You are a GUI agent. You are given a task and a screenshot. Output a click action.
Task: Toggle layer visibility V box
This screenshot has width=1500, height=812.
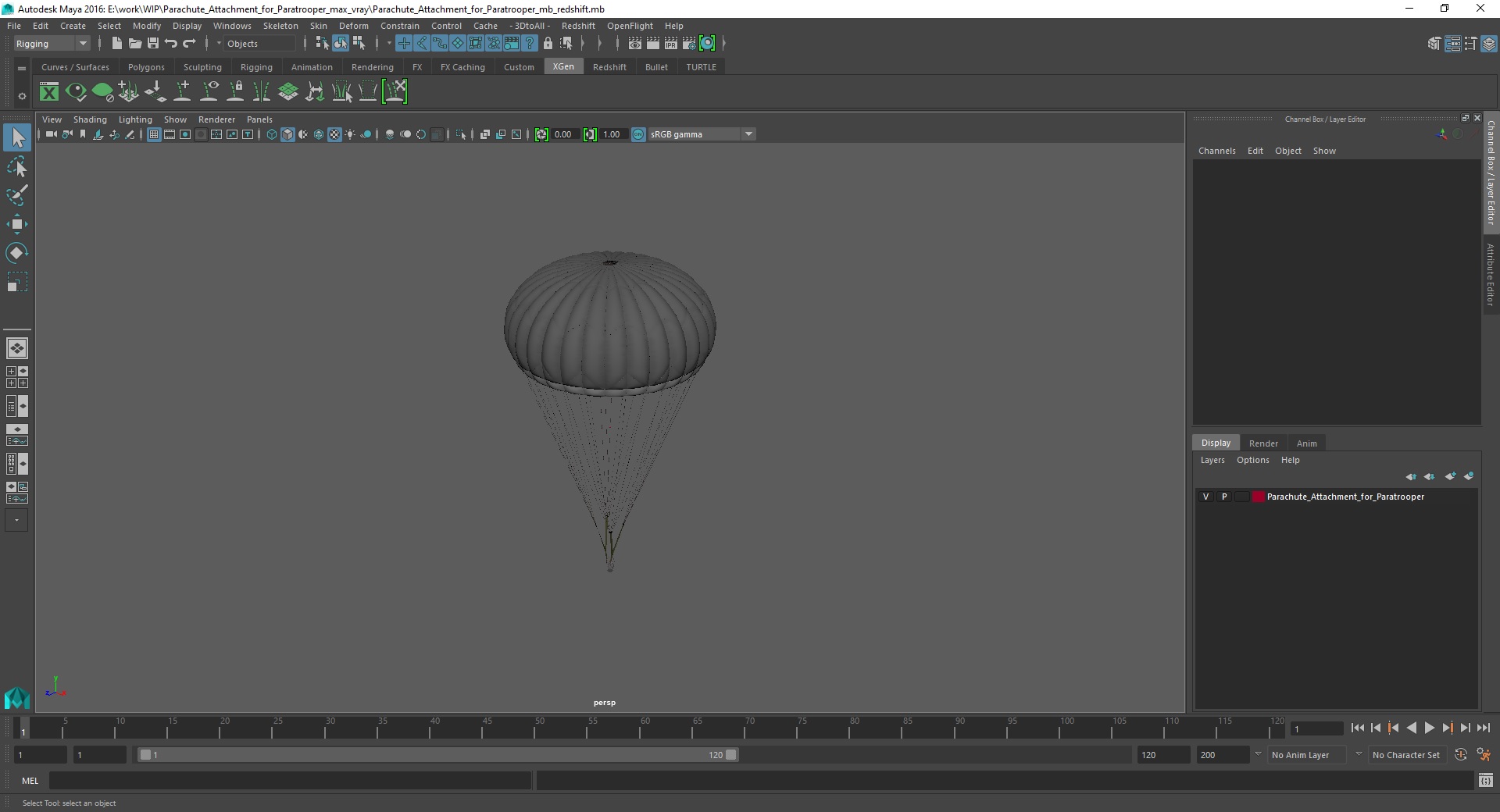(x=1205, y=497)
